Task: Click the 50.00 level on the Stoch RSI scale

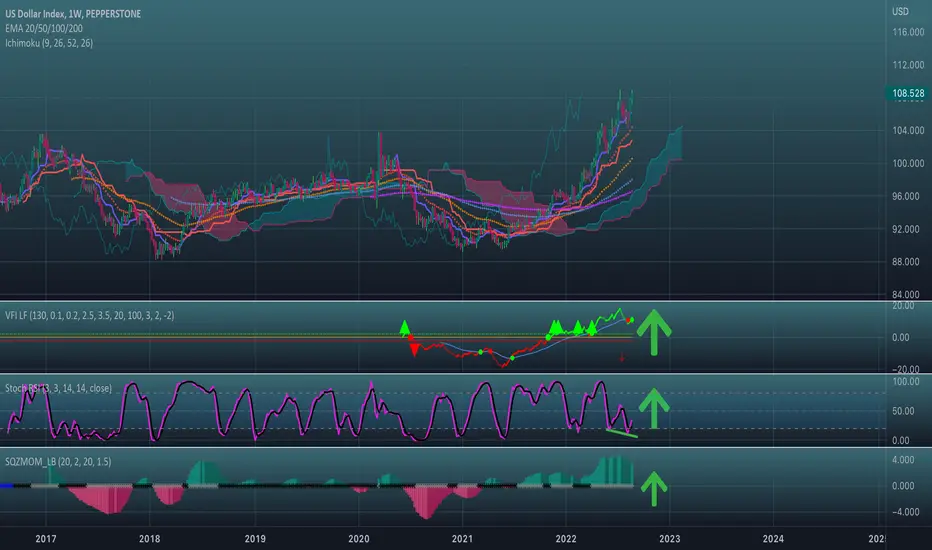Action: click(x=901, y=411)
